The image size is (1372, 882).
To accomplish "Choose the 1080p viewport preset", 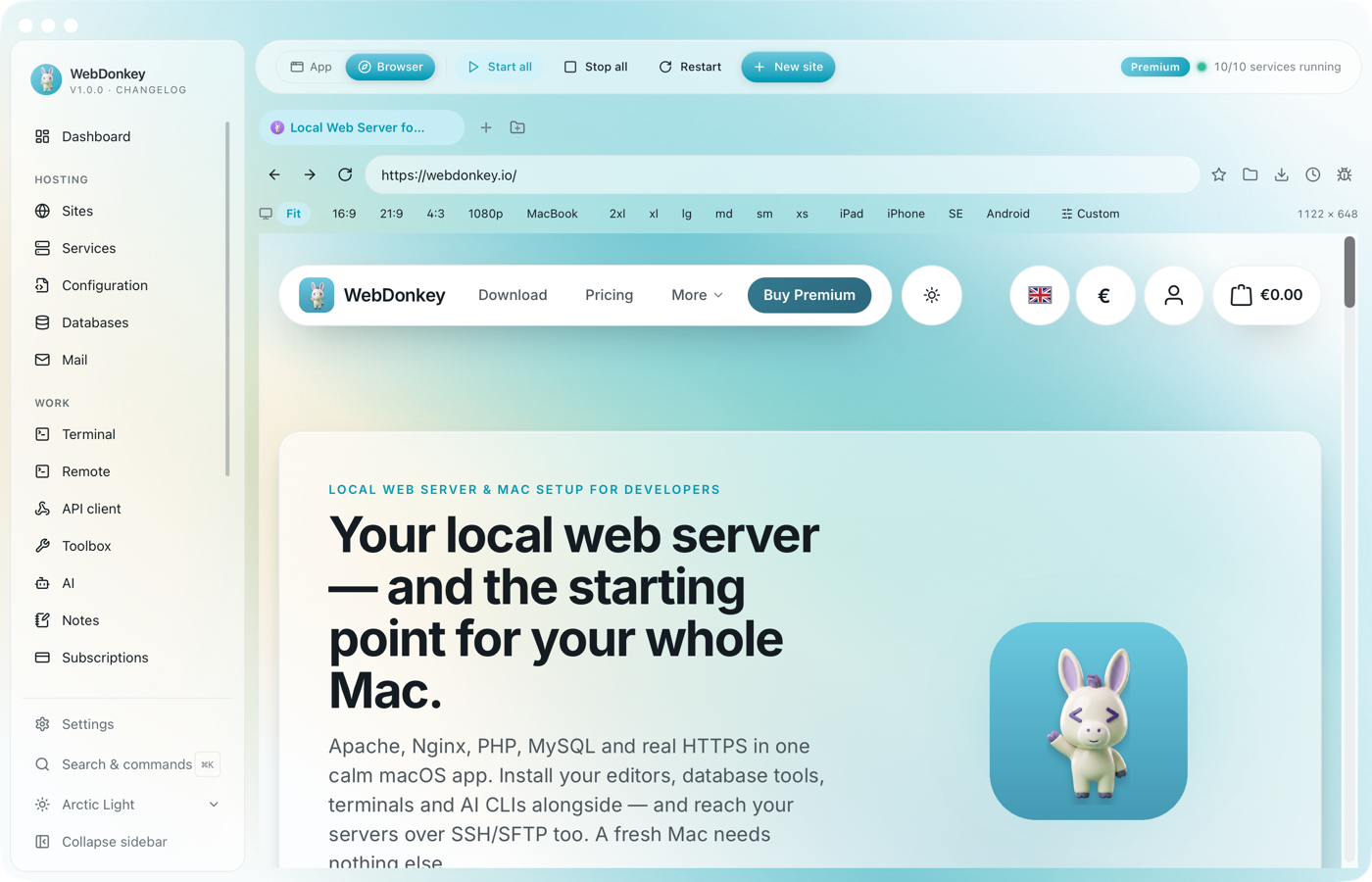I will (485, 214).
